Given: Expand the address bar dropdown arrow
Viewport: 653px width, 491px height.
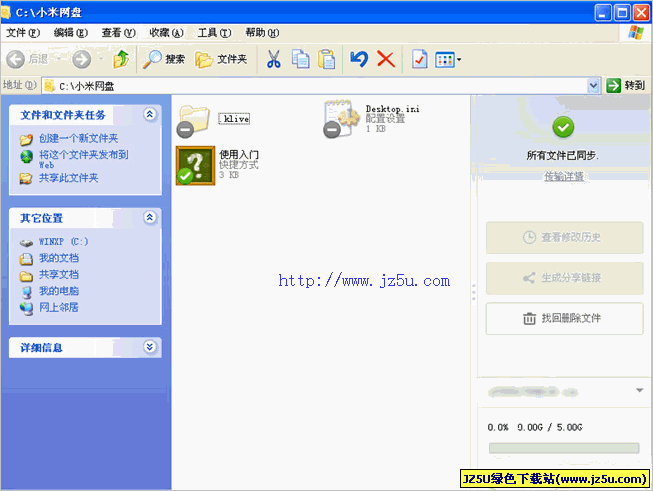Looking at the screenshot, I should pos(593,86).
